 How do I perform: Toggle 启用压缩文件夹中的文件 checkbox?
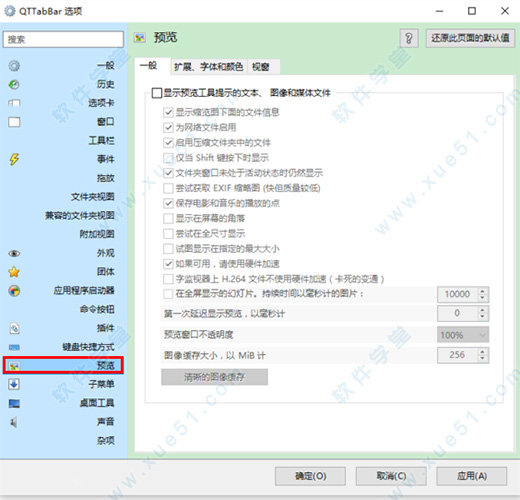(x=168, y=143)
